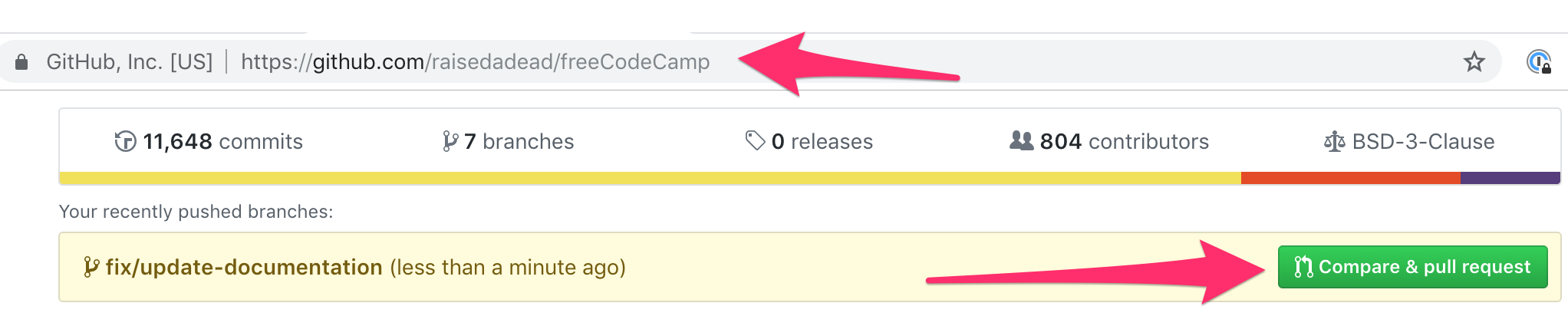Click the people icon beside 804 contributors
Image resolution: width=1568 pixels, height=316 pixels.
pos(1021,141)
